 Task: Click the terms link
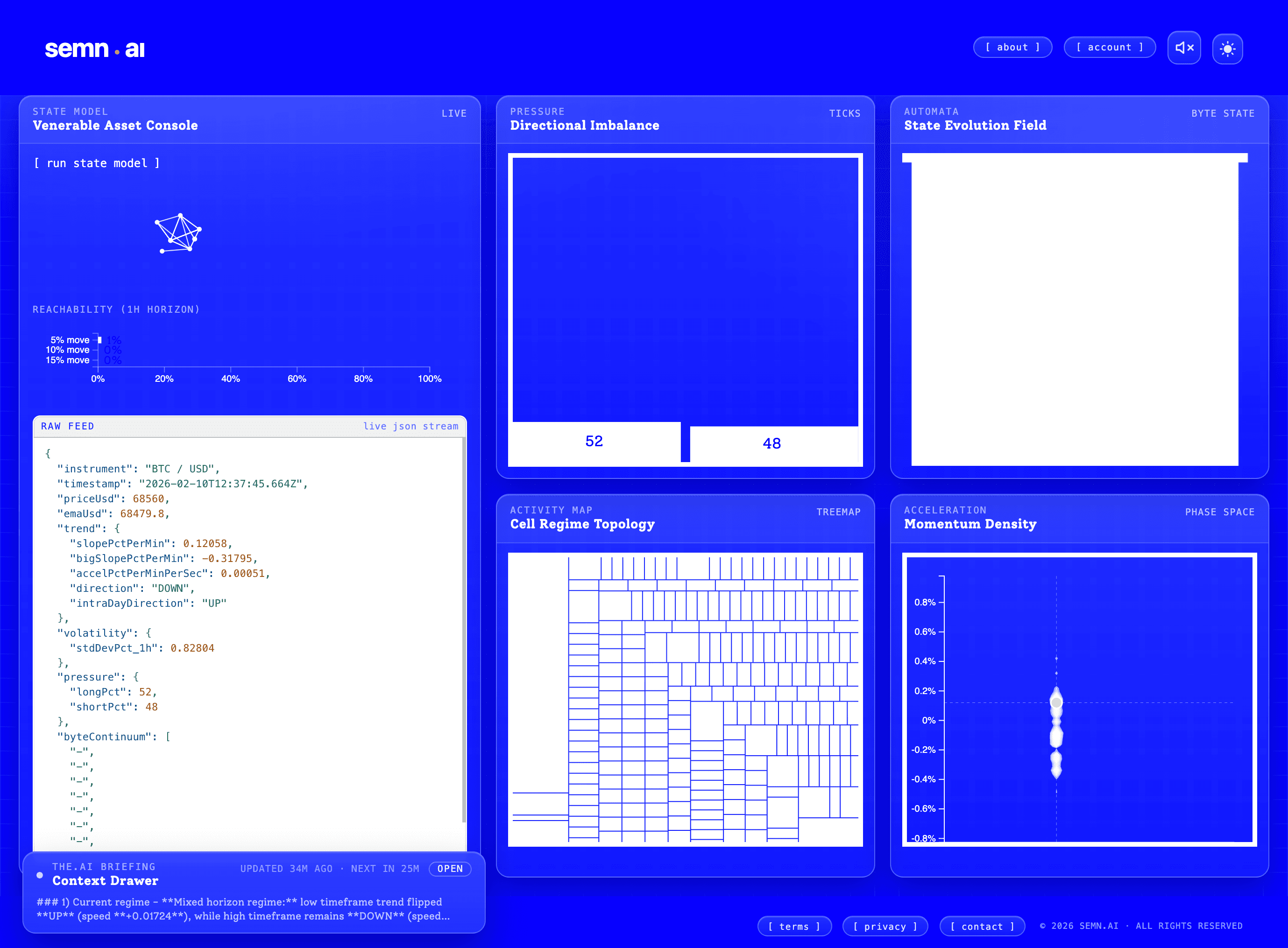(794, 926)
